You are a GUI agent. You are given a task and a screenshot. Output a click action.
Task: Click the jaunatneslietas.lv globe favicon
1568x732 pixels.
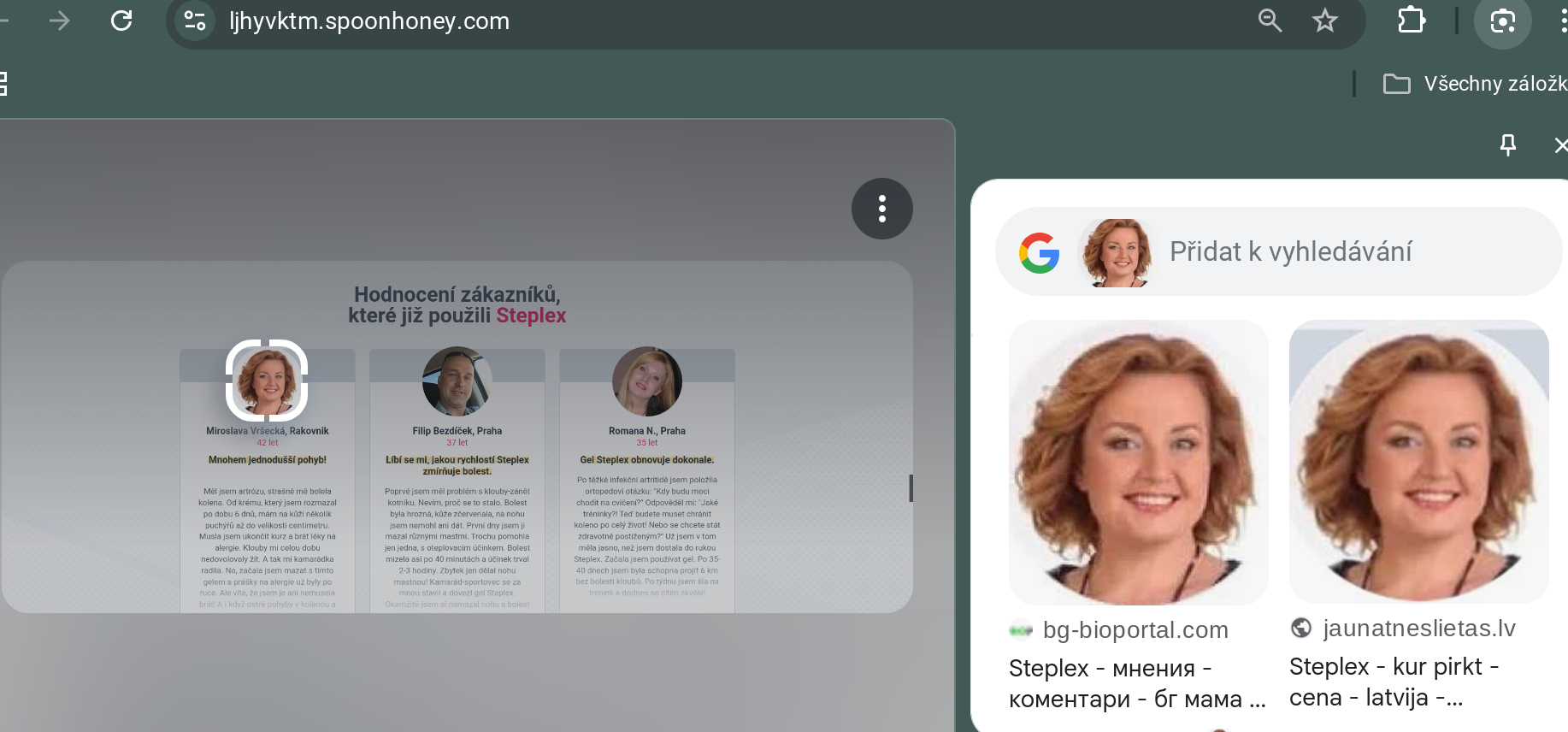tap(1301, 629)
